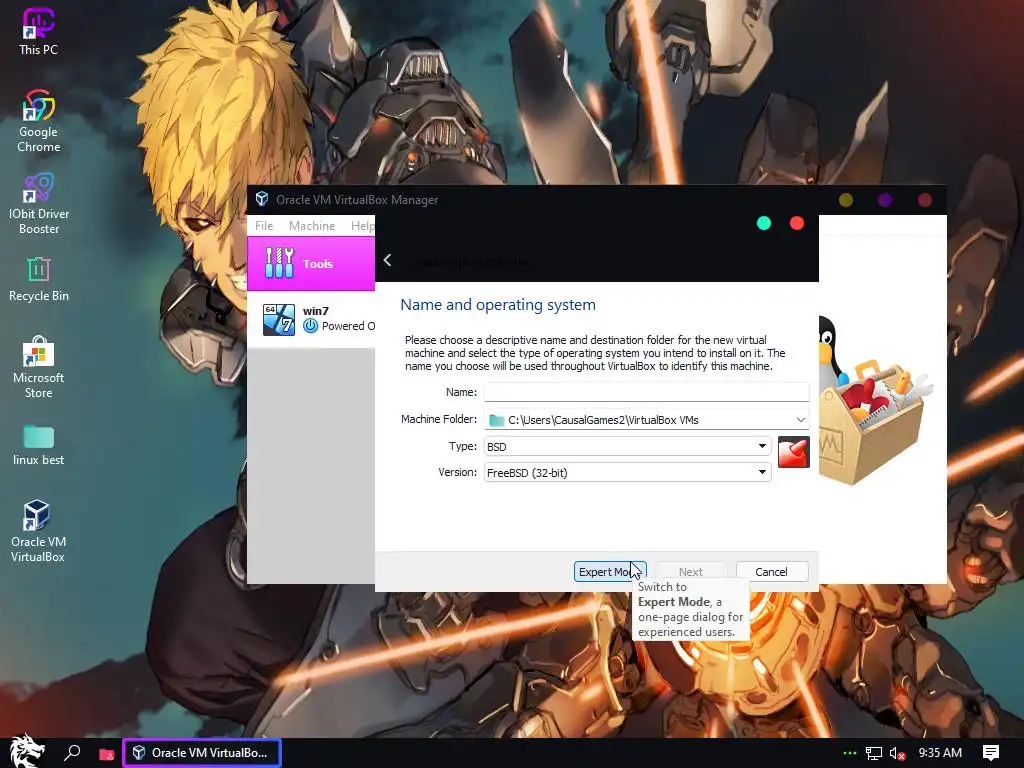This screenshot has width=1024, height=768.
Task: Open This PC desktop icon
Action: (38, 31)
